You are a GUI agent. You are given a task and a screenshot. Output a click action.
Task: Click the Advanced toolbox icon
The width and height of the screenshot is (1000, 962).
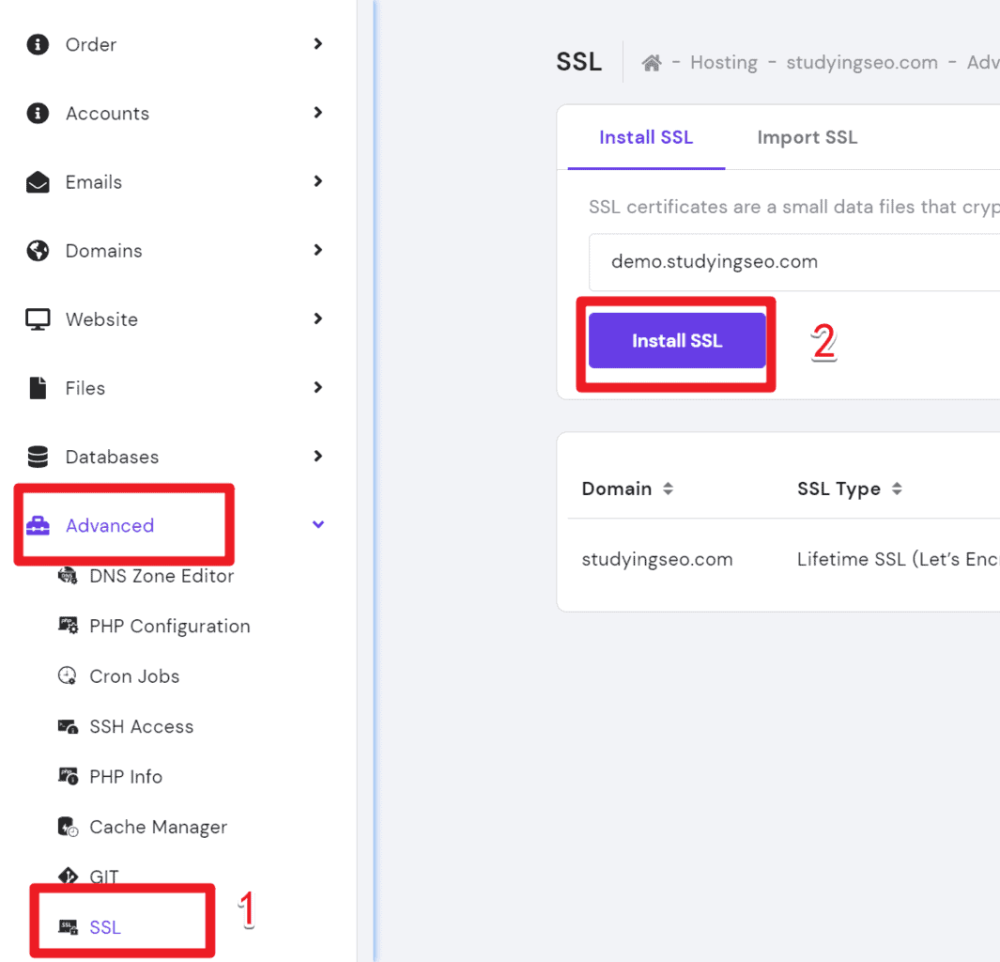pyautogui.click(x=38, y=526)
